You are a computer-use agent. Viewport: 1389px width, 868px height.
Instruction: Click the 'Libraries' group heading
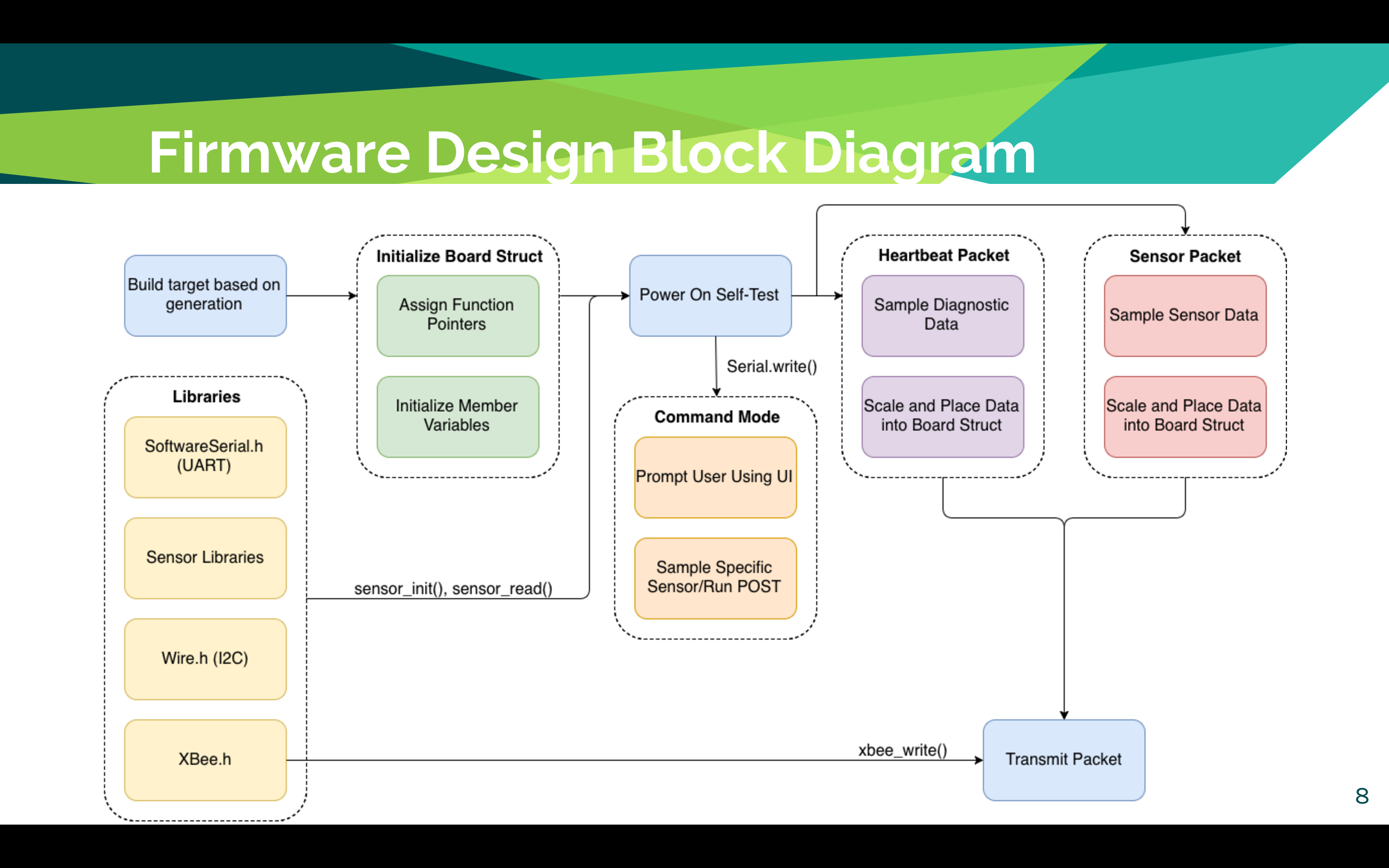click(x=206, y=397)
